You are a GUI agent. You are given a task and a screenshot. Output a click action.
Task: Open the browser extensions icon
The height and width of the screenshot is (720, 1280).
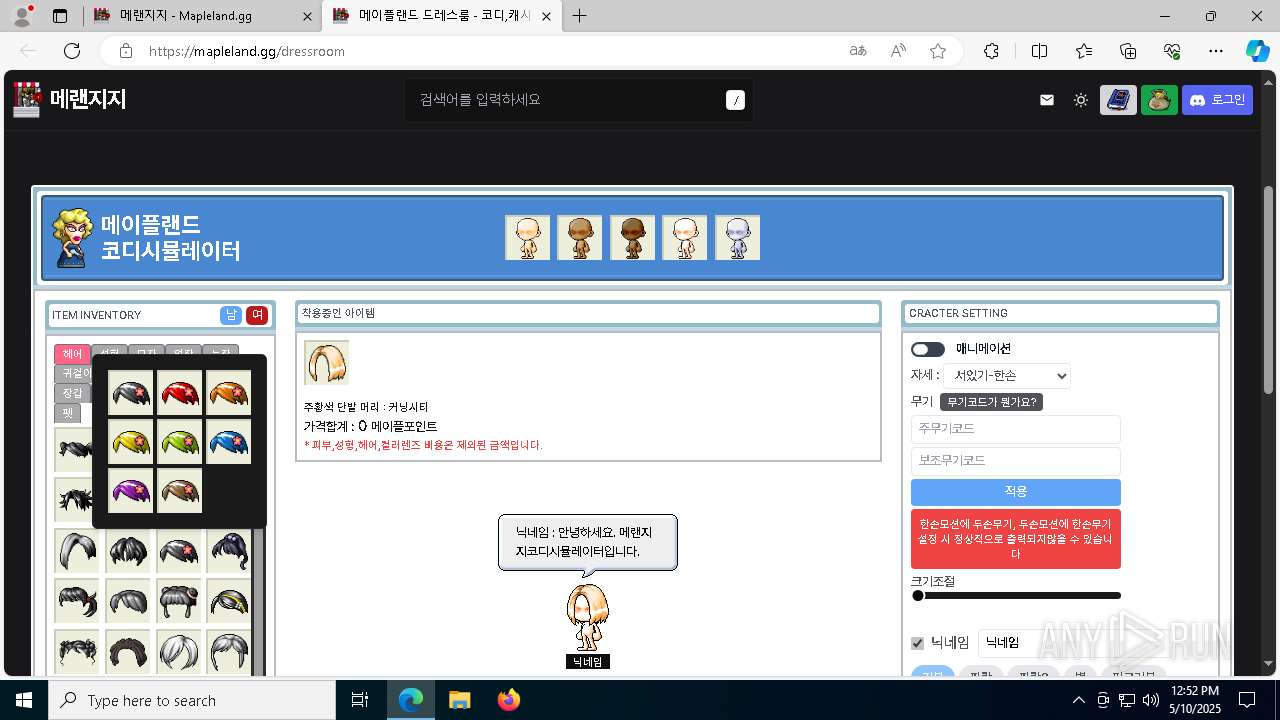(x=991, y=51)
